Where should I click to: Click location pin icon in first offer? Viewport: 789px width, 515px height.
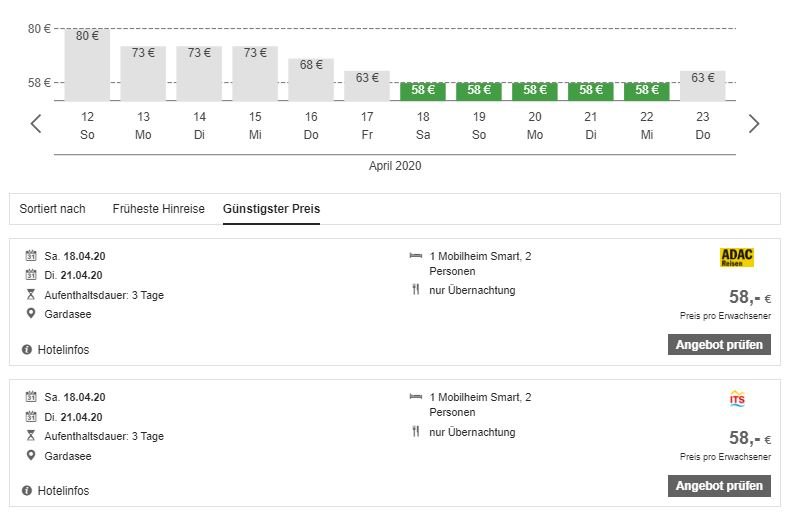30,314
